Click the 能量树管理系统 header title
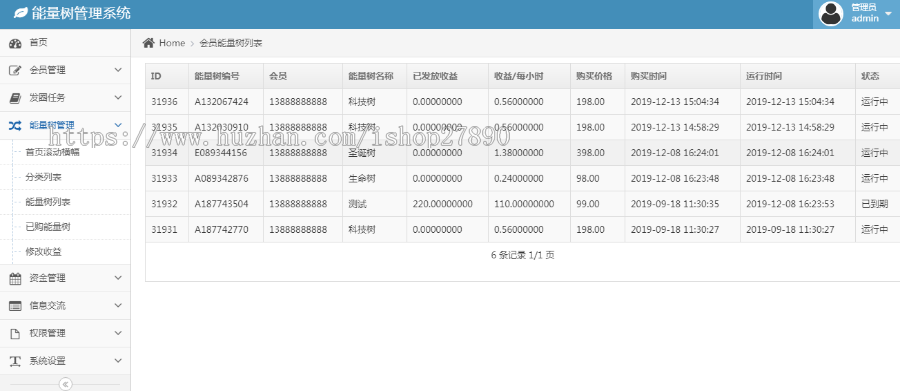 (x=82, y=13)
